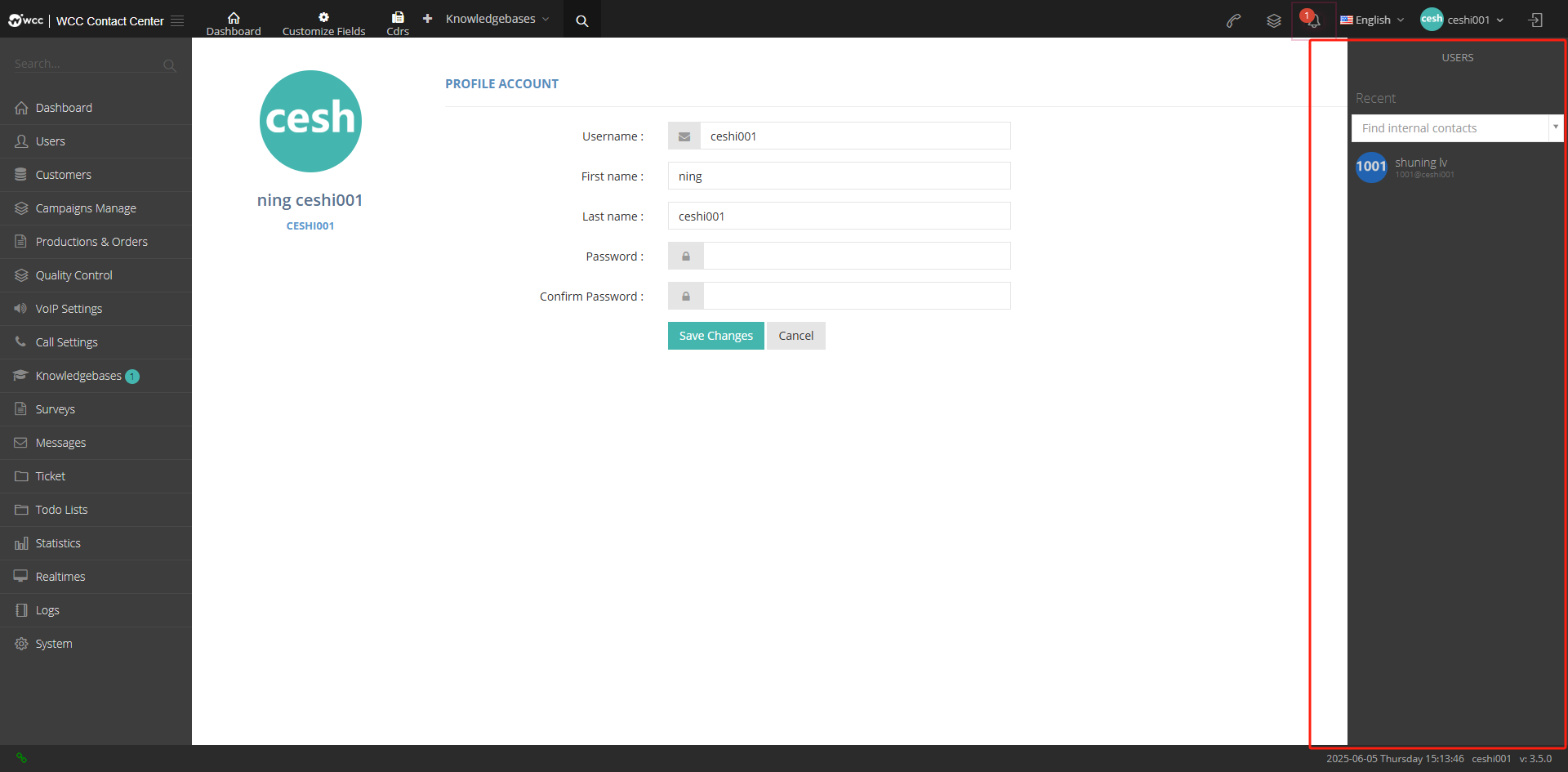Open Knowledgebases in the sidebar
Image resolution: width=1568 pixels, height=772 pixels.
pyautogui.click(x=96, y=376)
